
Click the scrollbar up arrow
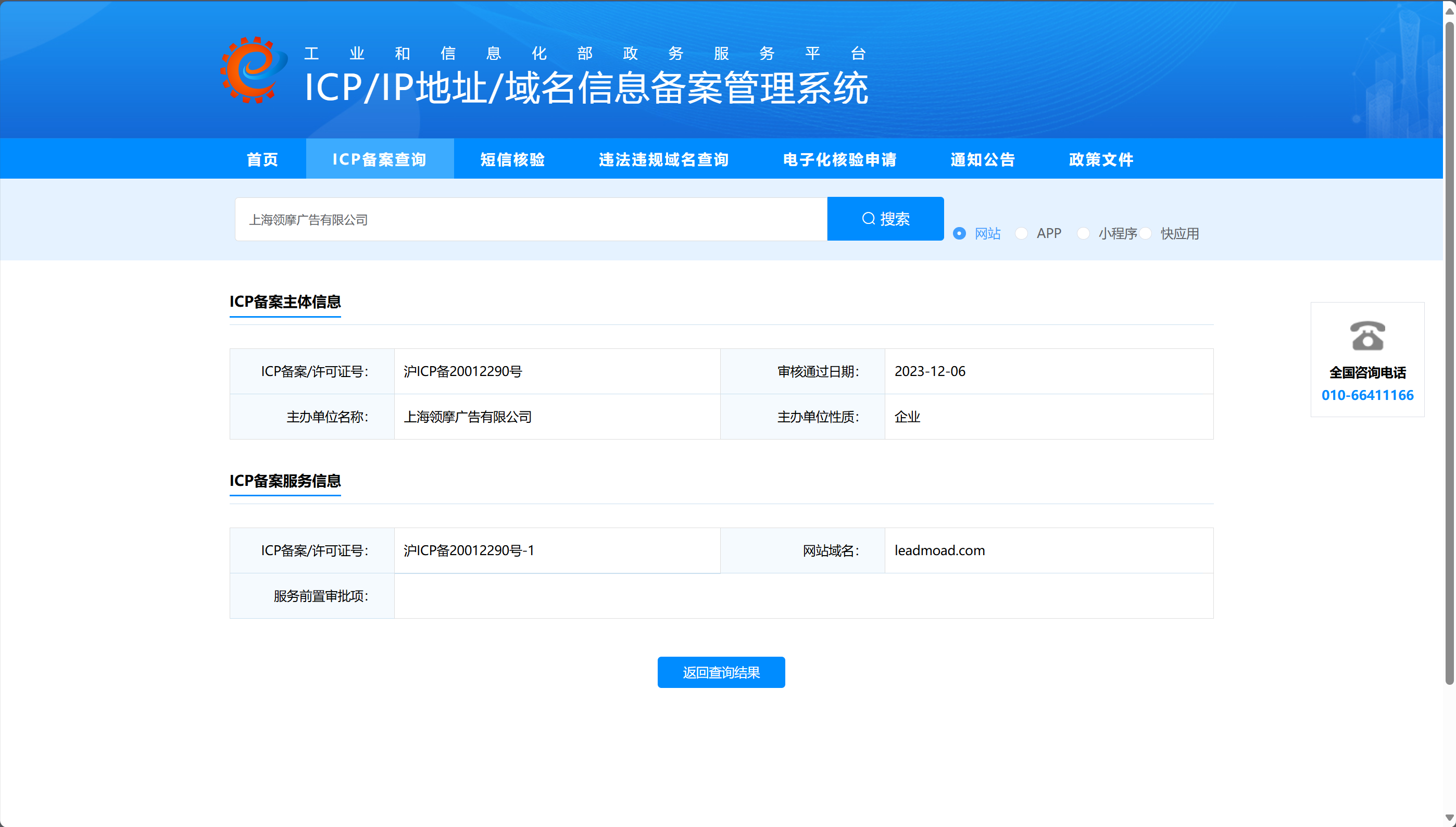click(x=1450, y=11)
